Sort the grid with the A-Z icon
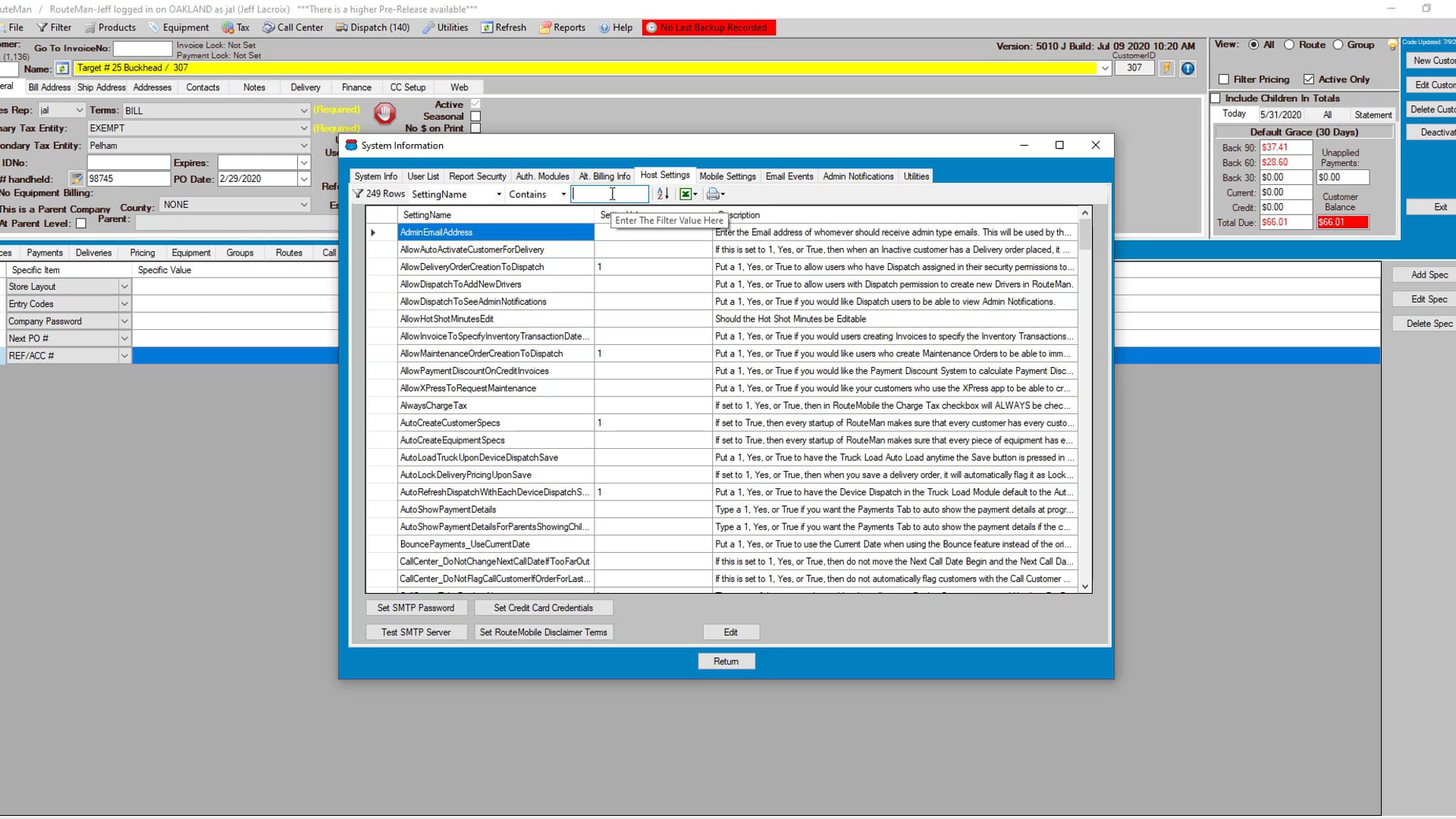This screenshot has width=1456, height=819. pyautogui.click(x=663, y=194)
